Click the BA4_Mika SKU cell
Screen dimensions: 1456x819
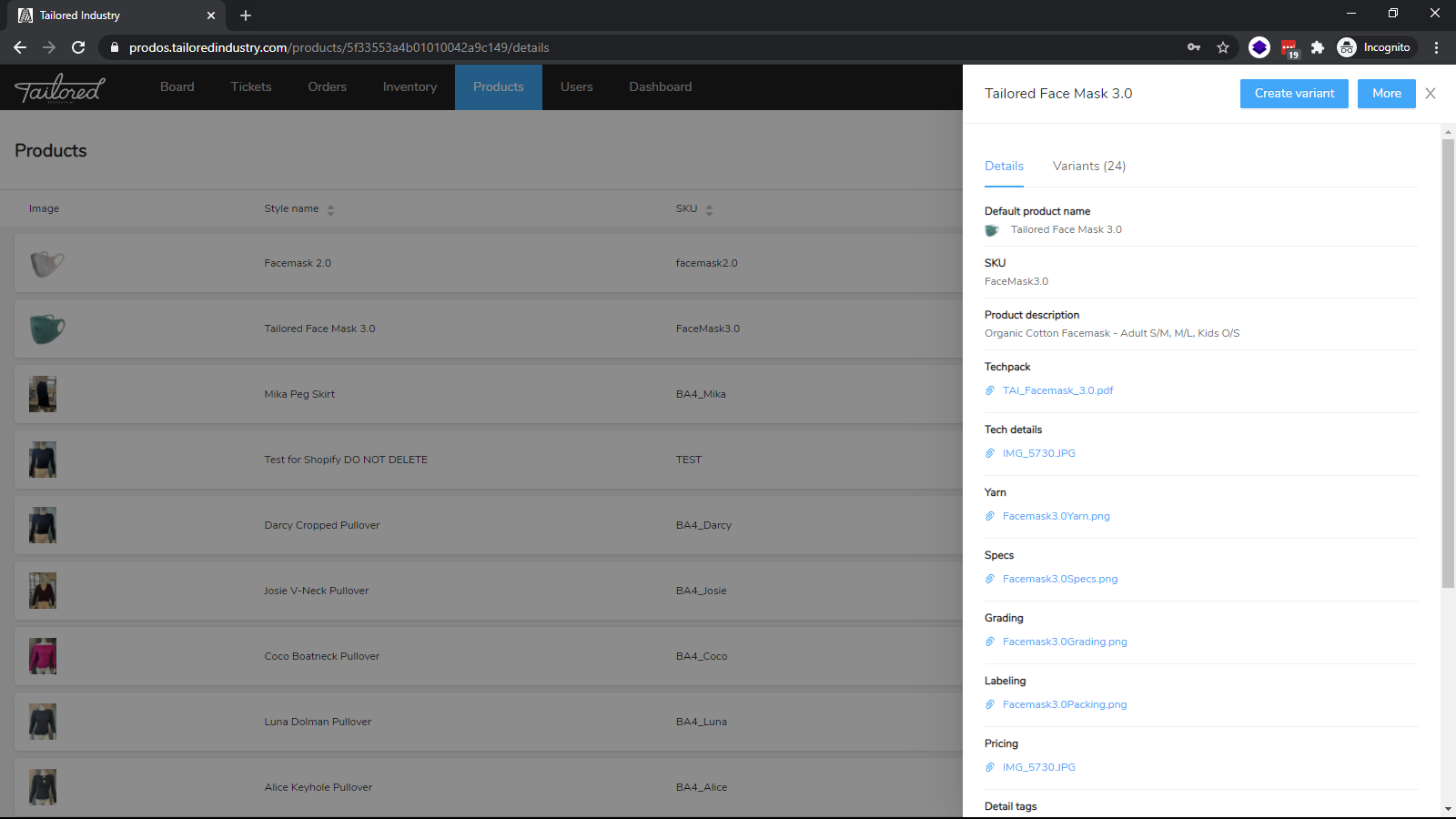[701, 394]
